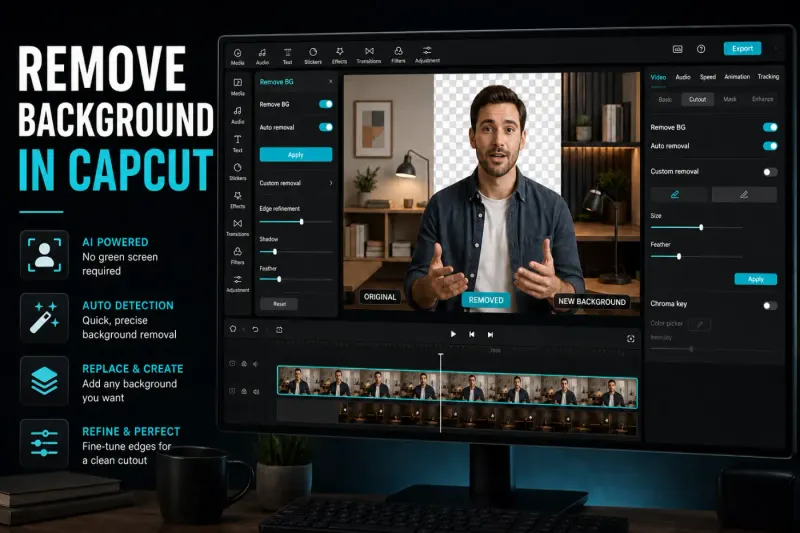
Task: Enable the Chroma key switch
Action: coord(770,306)
